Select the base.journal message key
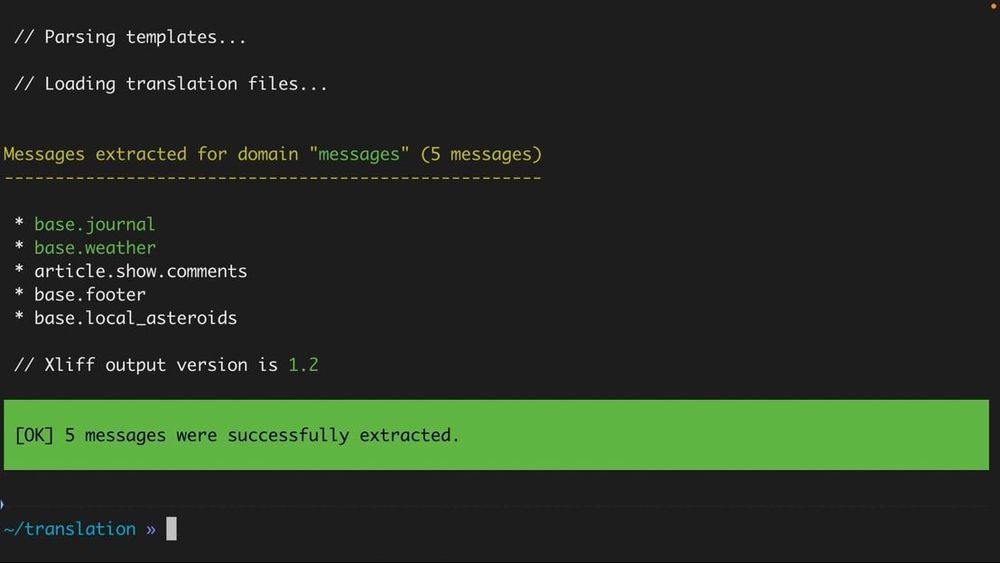 click(94, 224)
